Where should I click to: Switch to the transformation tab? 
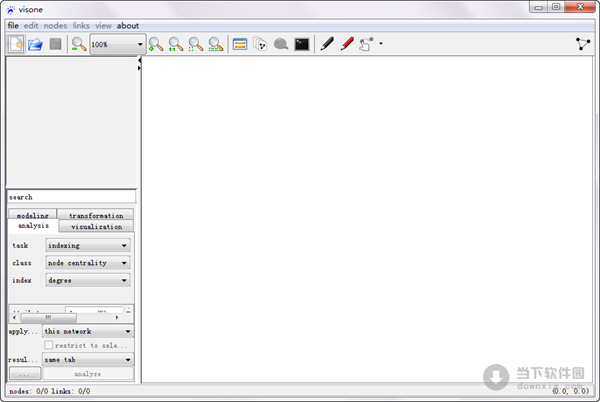[96, 214]
